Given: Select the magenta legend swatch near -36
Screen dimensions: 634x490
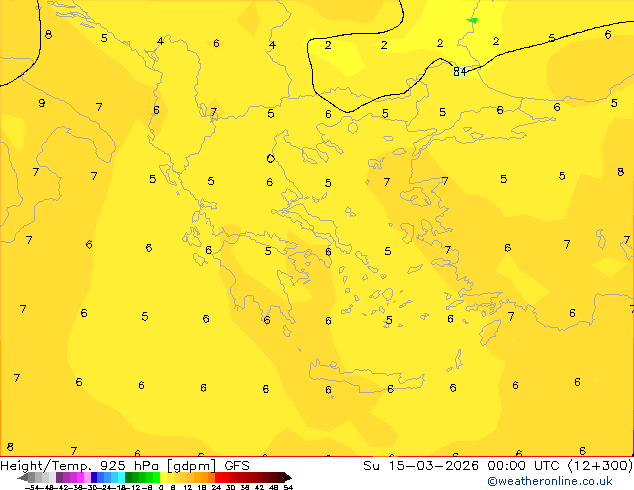Looking at the screenshot, I should point(80,478).
